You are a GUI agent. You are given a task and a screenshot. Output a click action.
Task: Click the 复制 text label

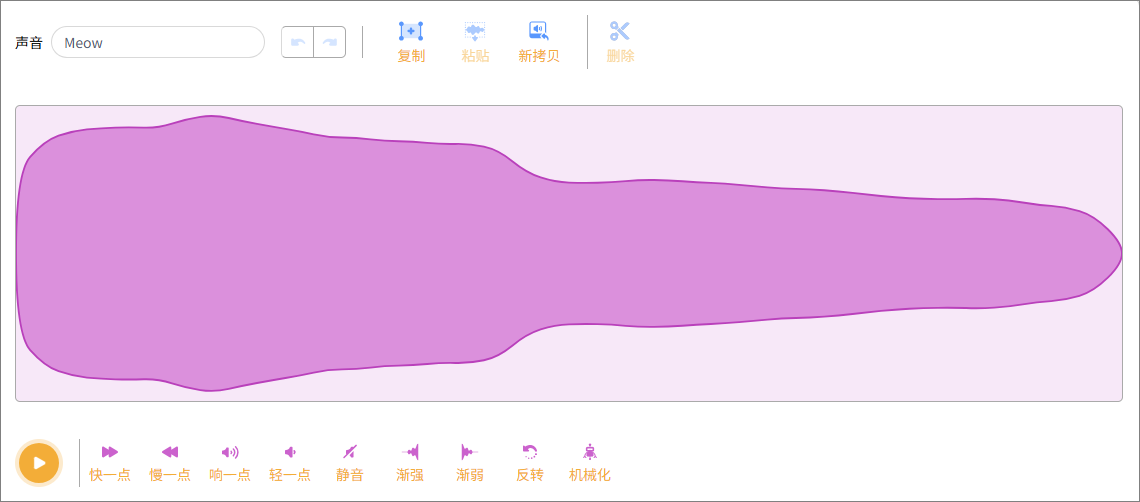pos(411,56)
